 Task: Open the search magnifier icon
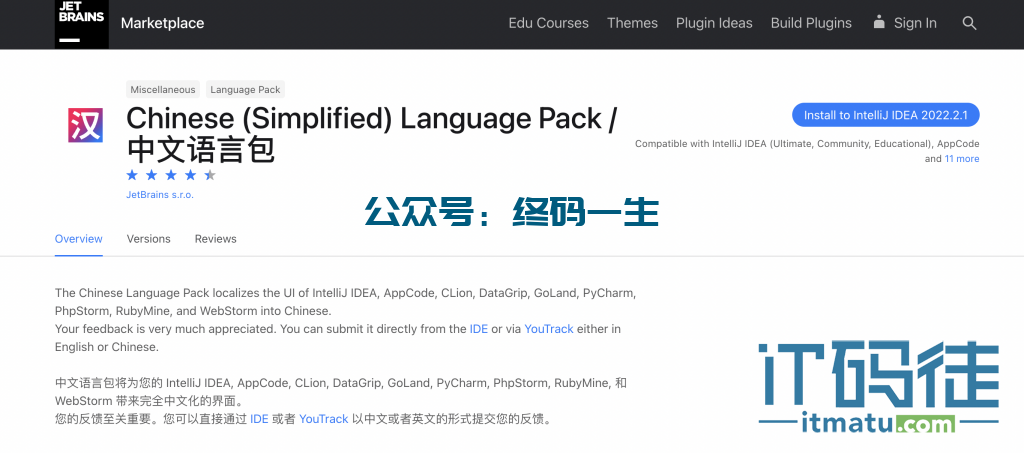969,23
